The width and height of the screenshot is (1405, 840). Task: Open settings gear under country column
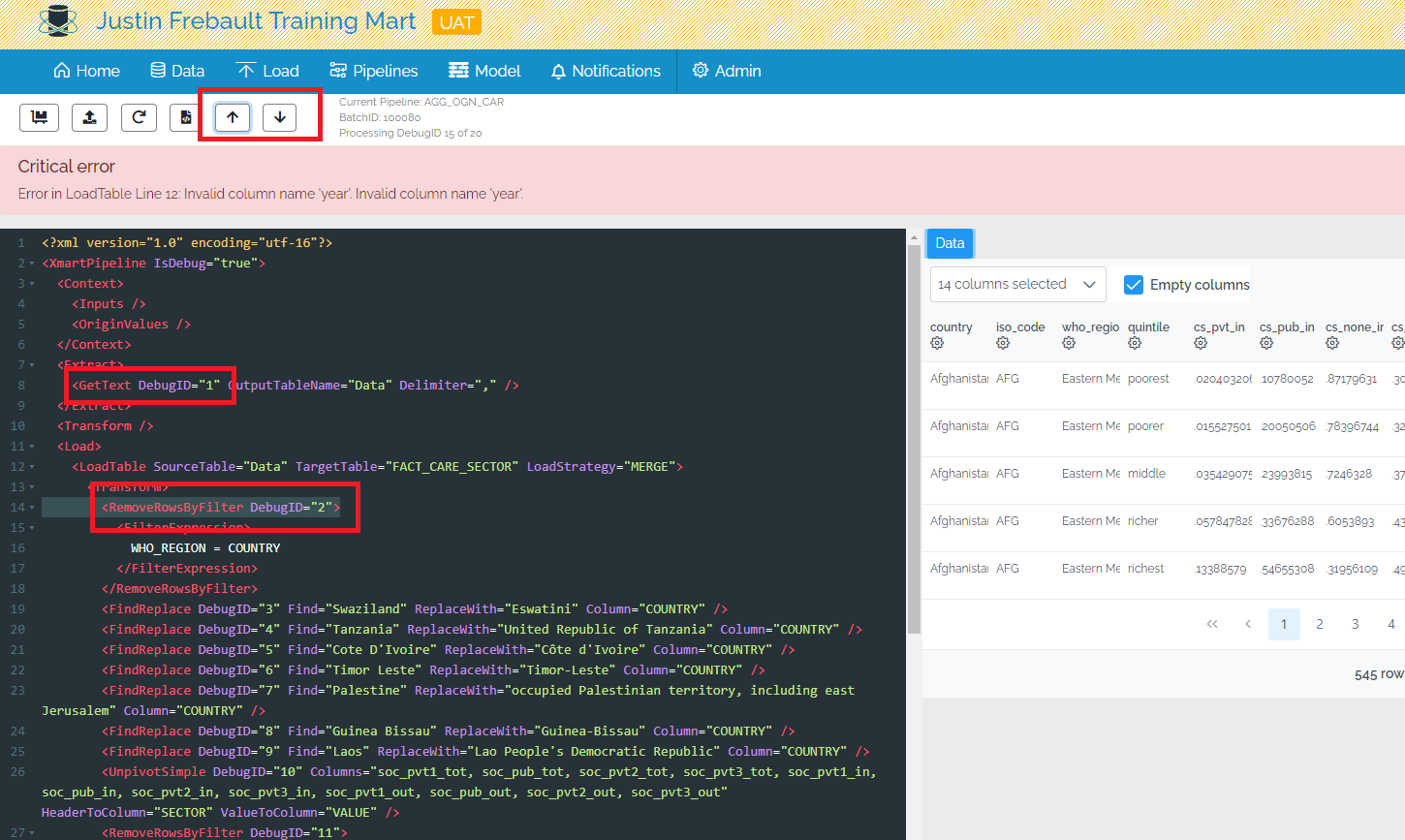[x=937, y=343]
